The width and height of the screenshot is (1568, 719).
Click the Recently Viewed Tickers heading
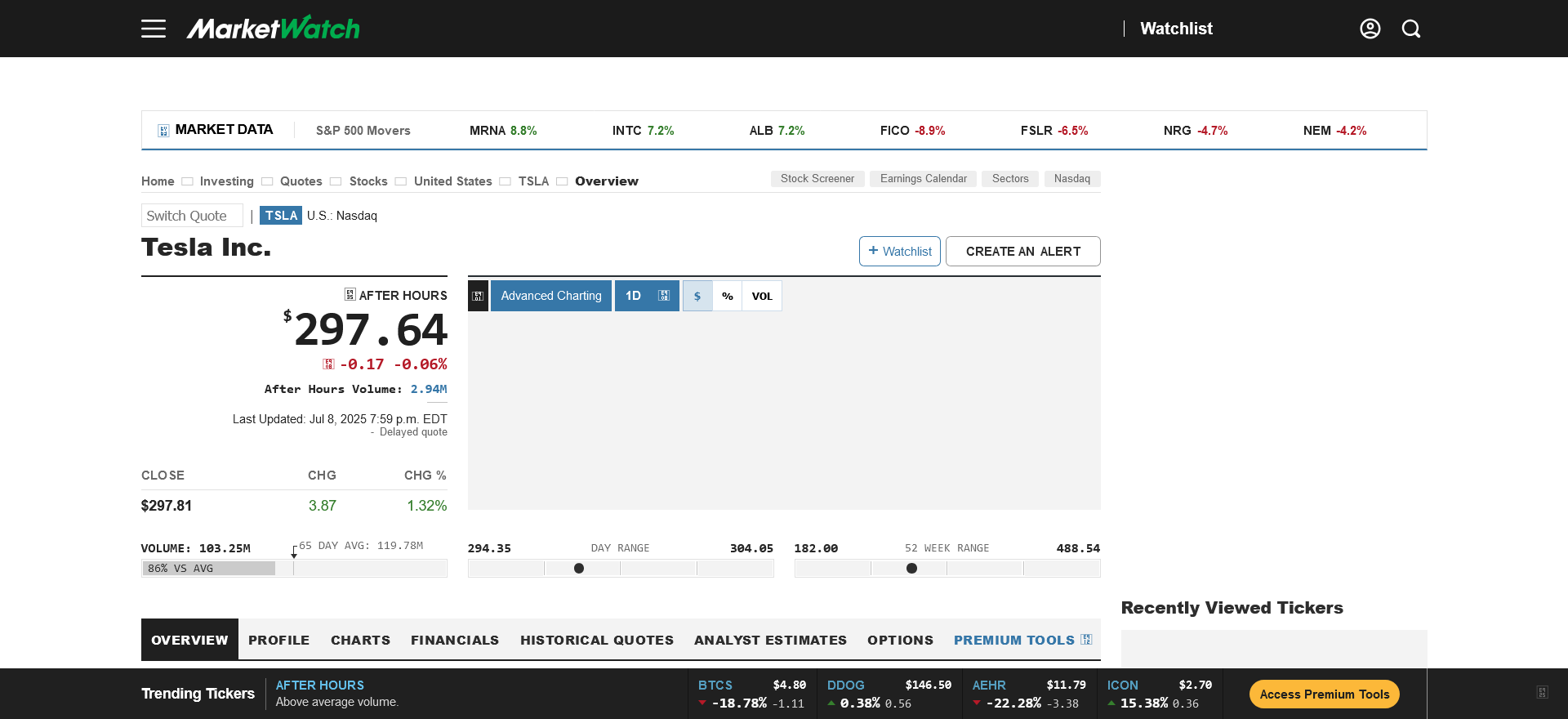1232,608
